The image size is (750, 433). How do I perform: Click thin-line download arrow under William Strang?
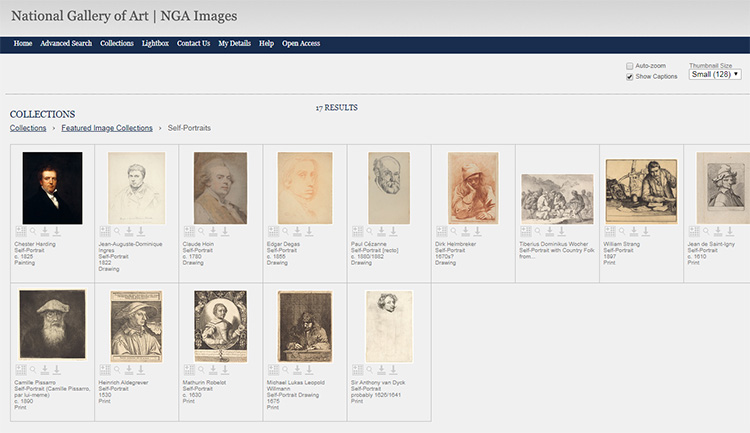646,232
